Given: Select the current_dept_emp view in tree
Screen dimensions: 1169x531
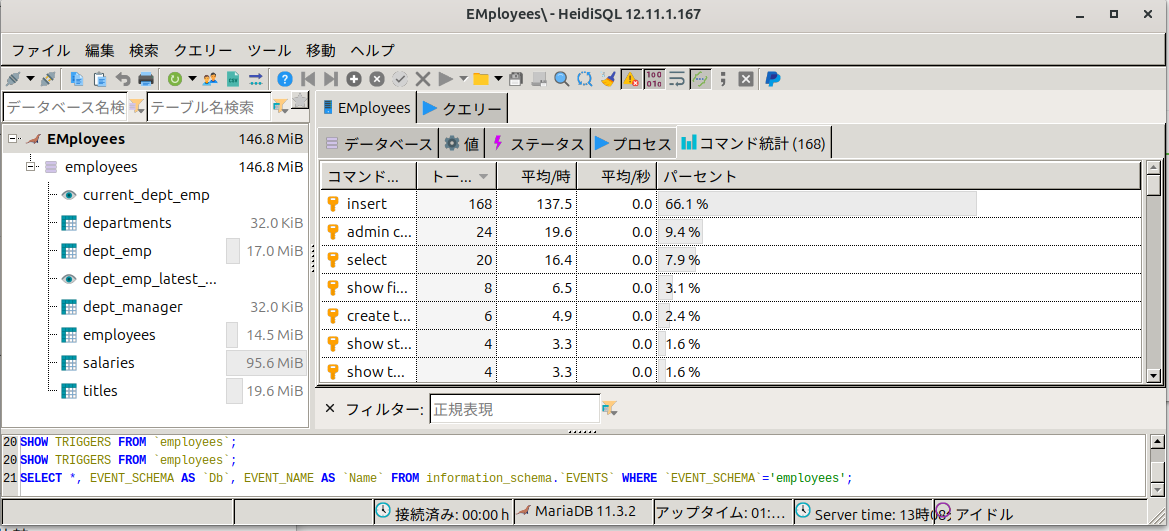Looking at the screenshot, I should [x=146, y=195].
